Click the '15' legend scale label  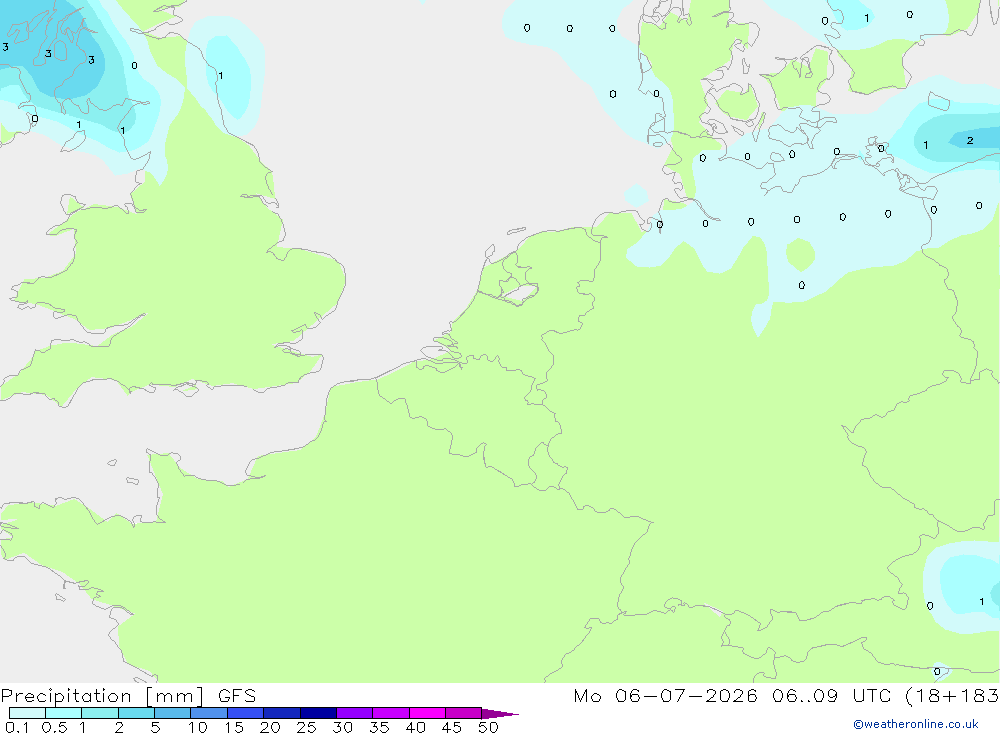pos(234,727)
